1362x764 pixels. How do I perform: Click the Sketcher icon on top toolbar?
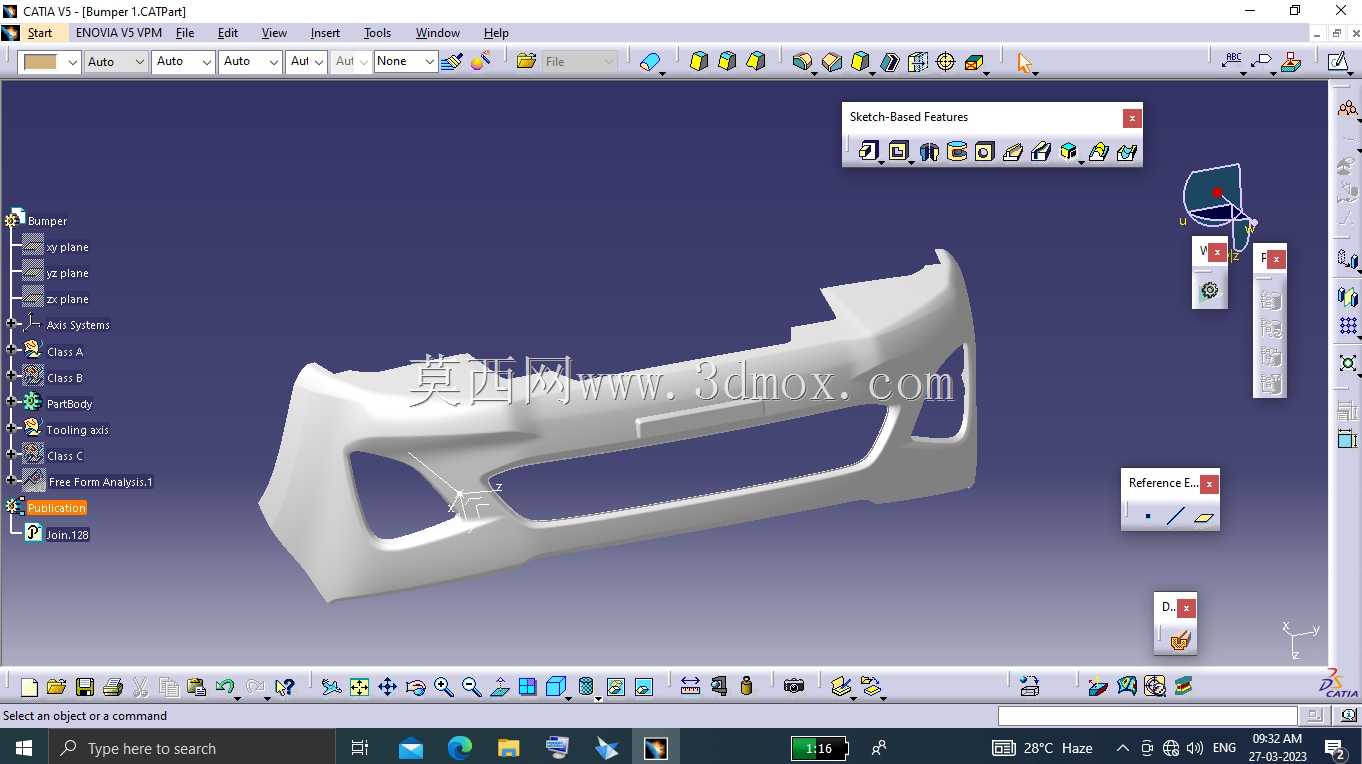[x=1338, y=62]
